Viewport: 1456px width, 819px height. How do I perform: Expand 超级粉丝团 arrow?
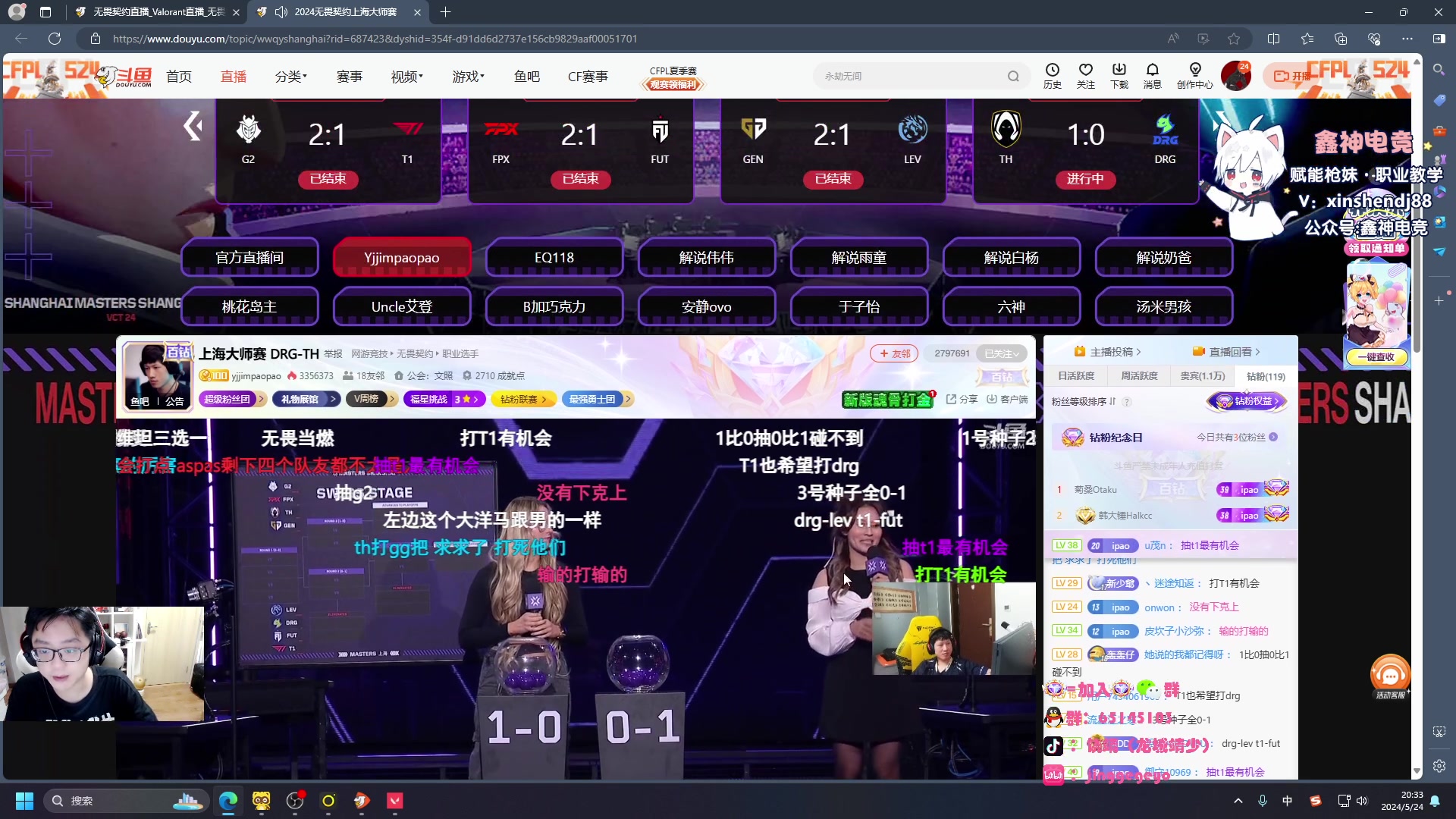(261, 399)
